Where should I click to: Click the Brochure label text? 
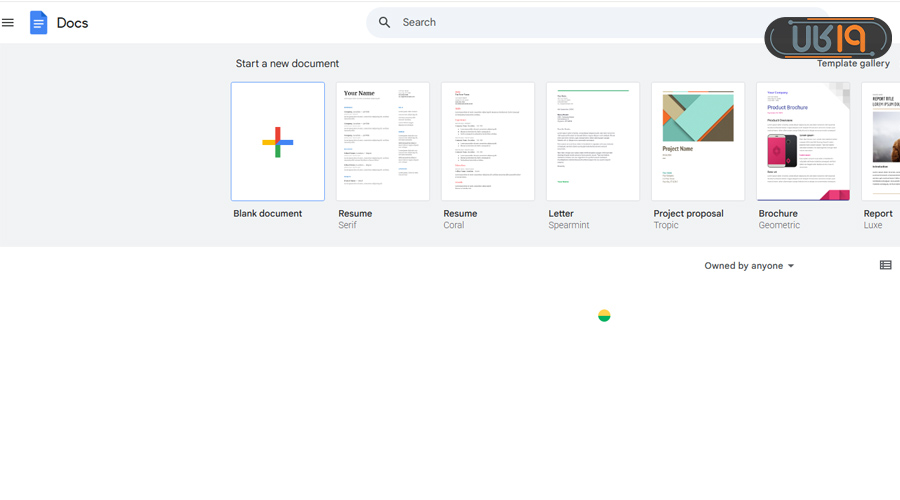click(x=778, y=213)
